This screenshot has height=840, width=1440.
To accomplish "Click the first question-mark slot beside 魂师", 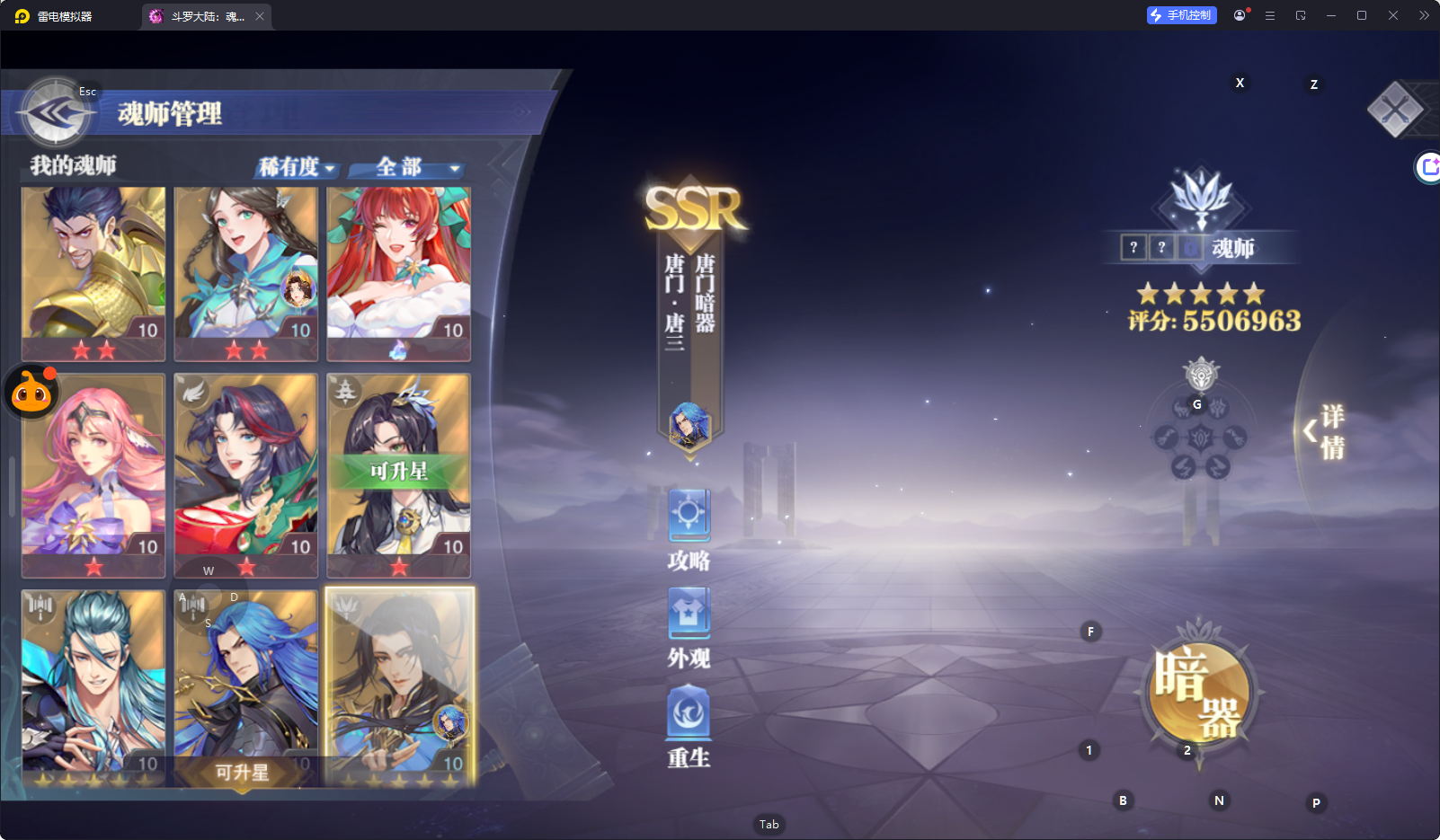I will pyautogui.click(x=1133, y=247).
